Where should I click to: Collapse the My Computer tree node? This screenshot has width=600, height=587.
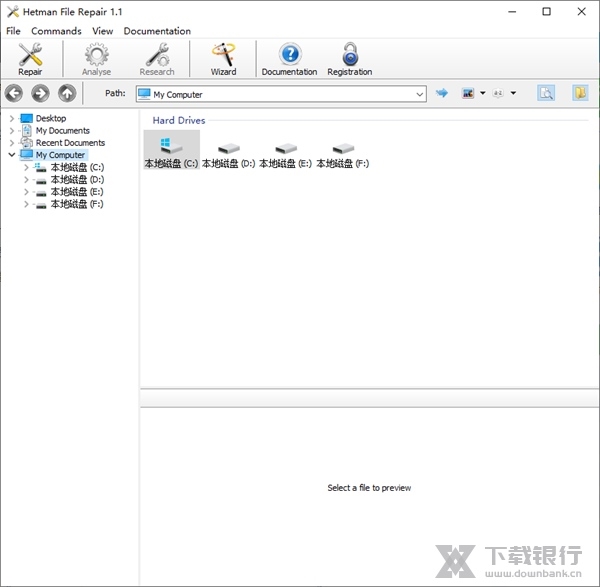[12, 155]
